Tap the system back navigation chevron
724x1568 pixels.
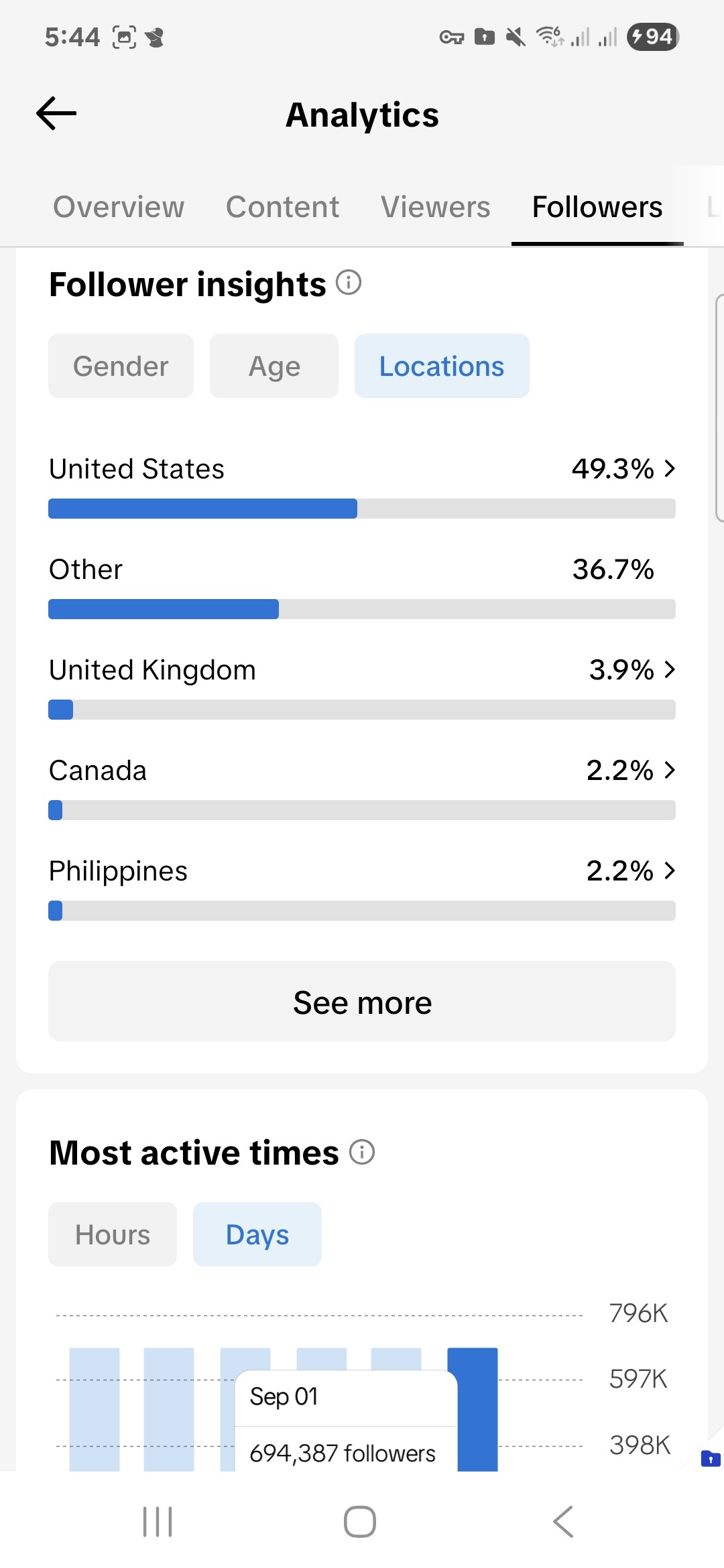click(563, 1521)
